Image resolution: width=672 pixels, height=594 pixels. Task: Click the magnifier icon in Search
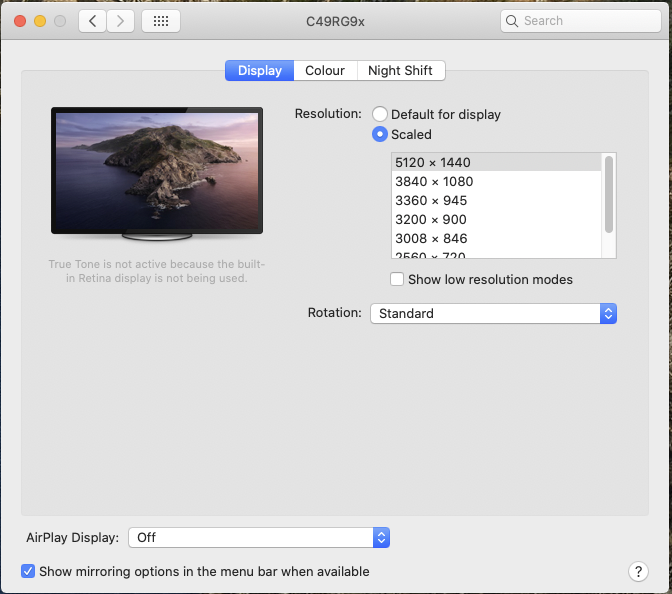pos(512,21)
